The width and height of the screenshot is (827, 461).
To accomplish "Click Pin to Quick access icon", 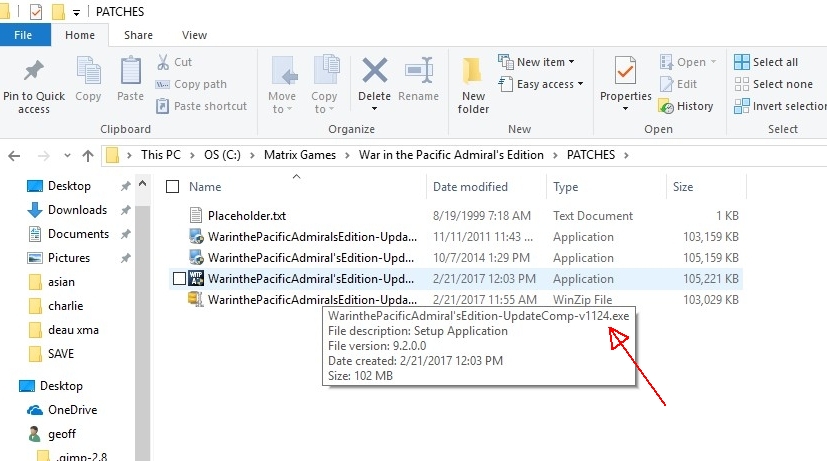I will click(34, 71).
